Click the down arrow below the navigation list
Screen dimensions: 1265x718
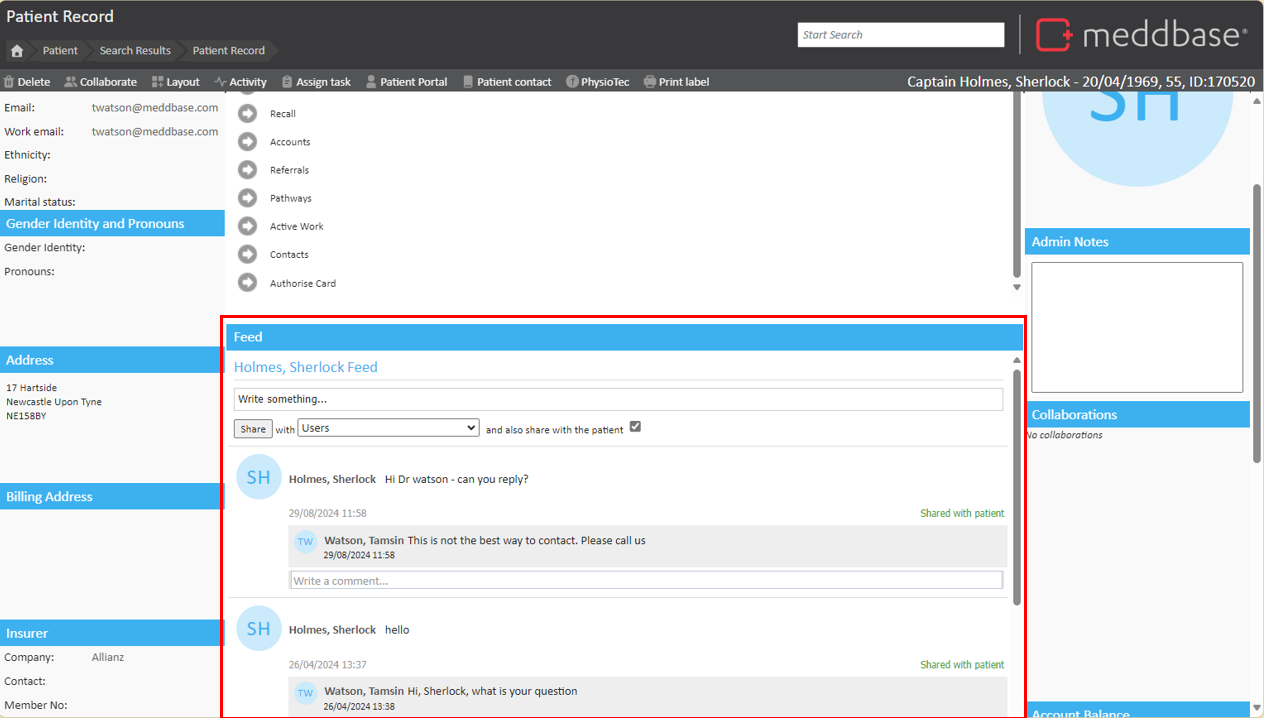point(1017,287)
